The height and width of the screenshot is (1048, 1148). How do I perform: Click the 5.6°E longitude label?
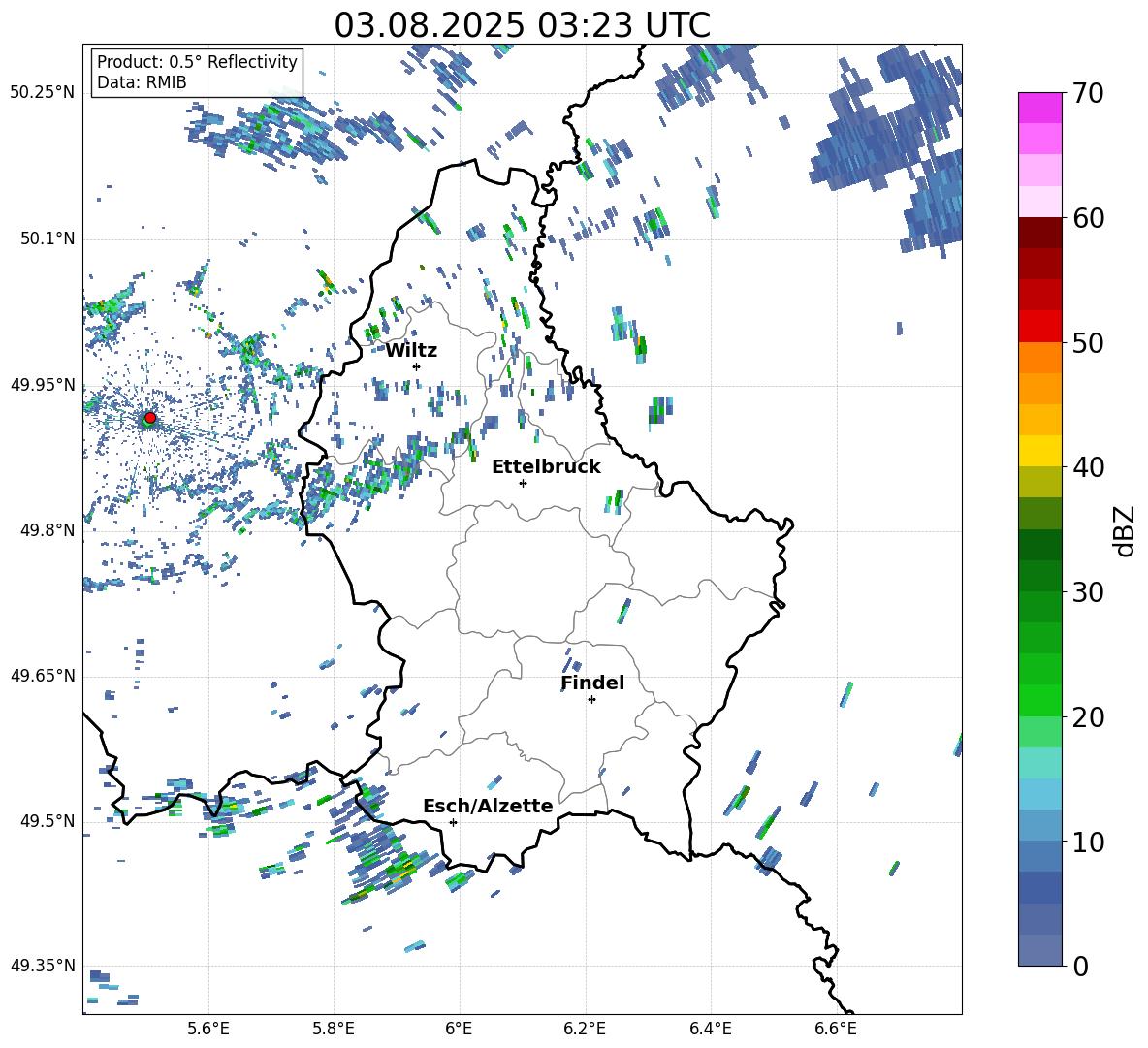click(x=208, y=1029)
